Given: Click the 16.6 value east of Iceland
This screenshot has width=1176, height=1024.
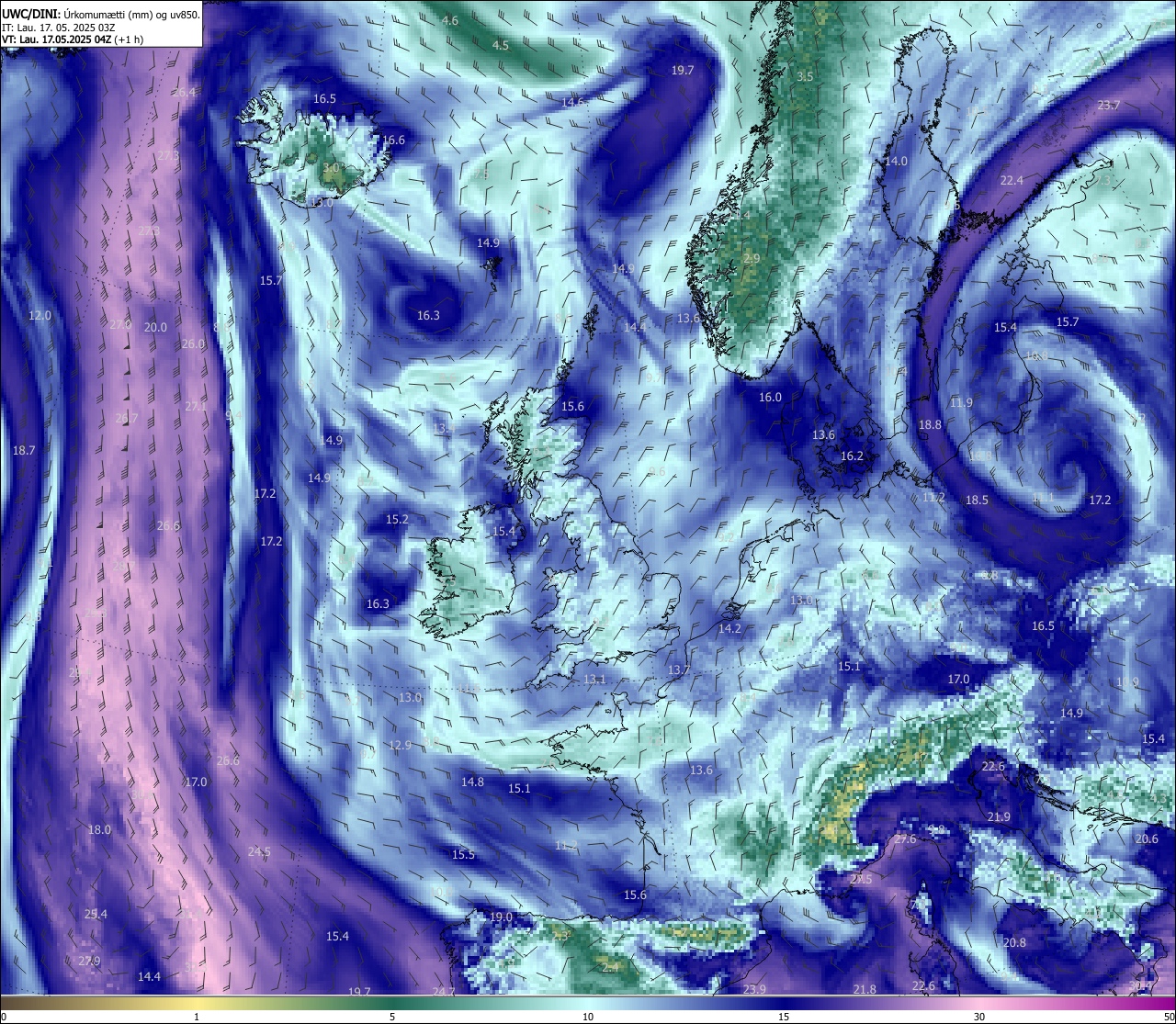Looking at the screenshot, I should click(x=393, y=140).
